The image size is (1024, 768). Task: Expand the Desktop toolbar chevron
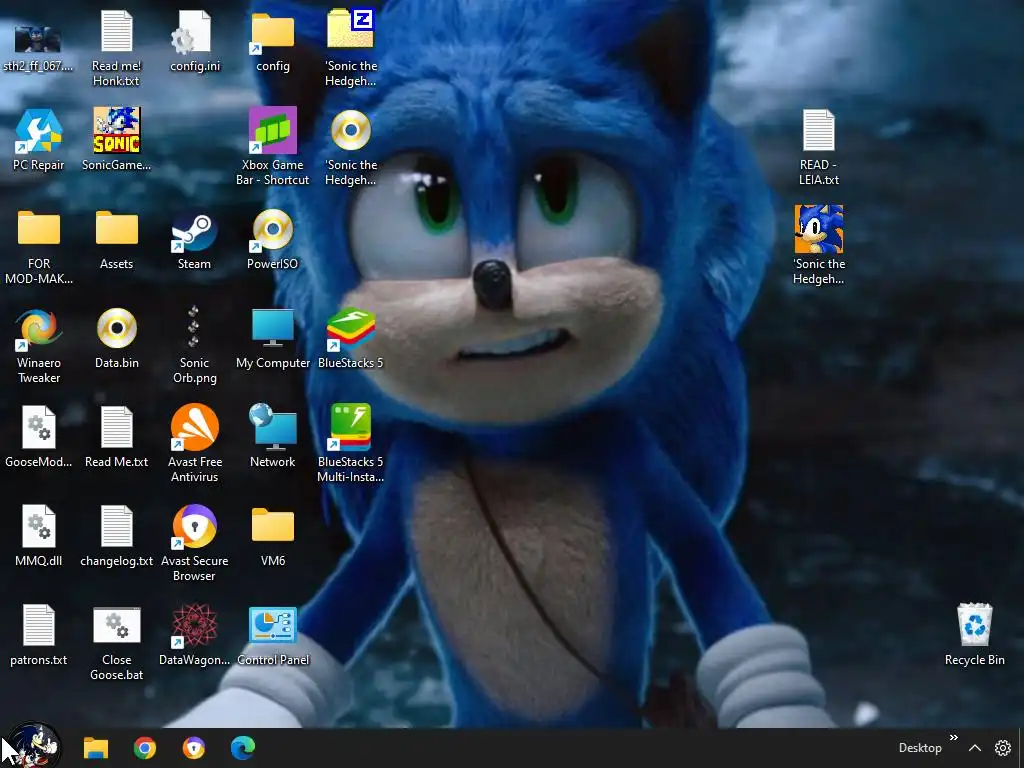pyautogui.click(x=953, y=737)
